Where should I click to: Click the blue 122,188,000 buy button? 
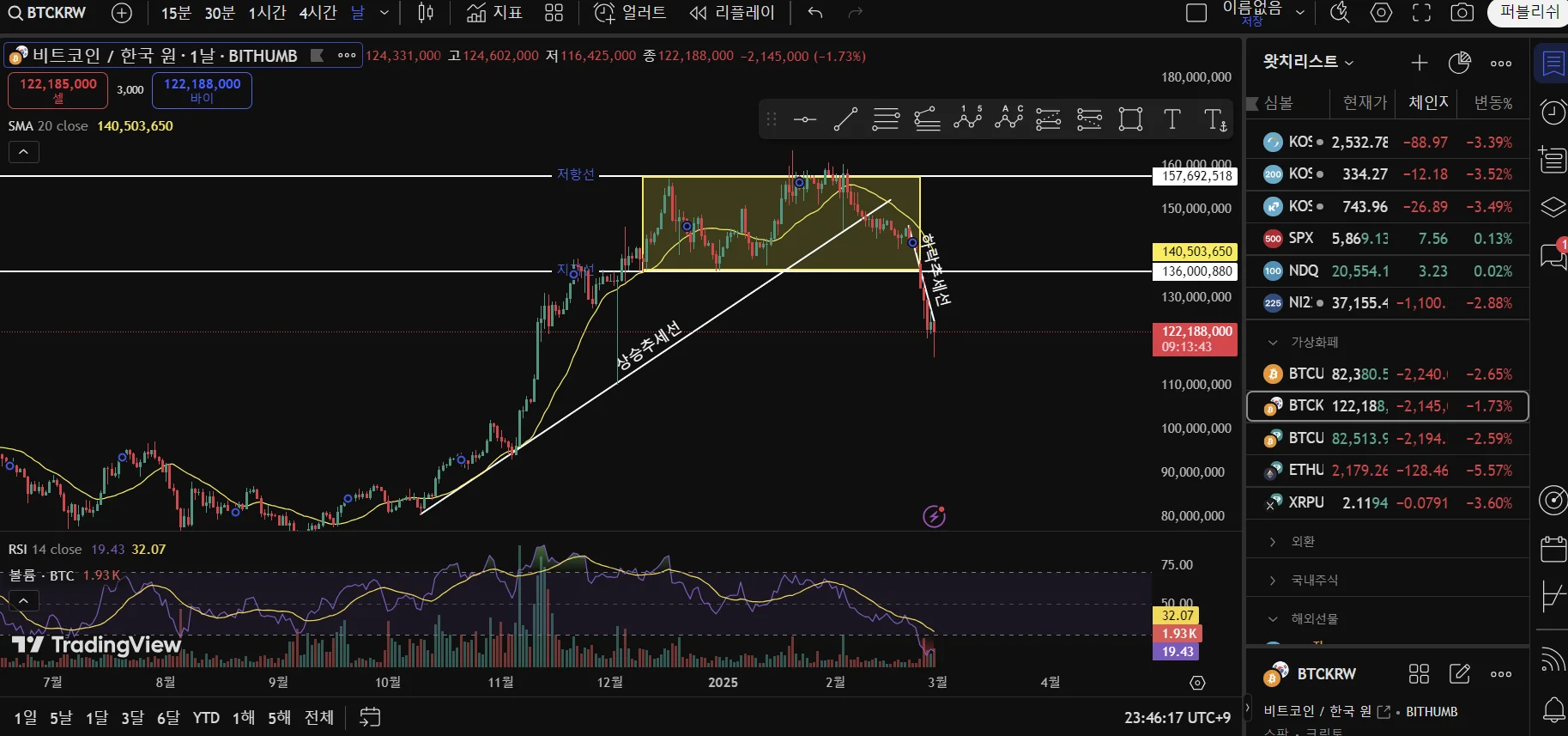[202, 90]
